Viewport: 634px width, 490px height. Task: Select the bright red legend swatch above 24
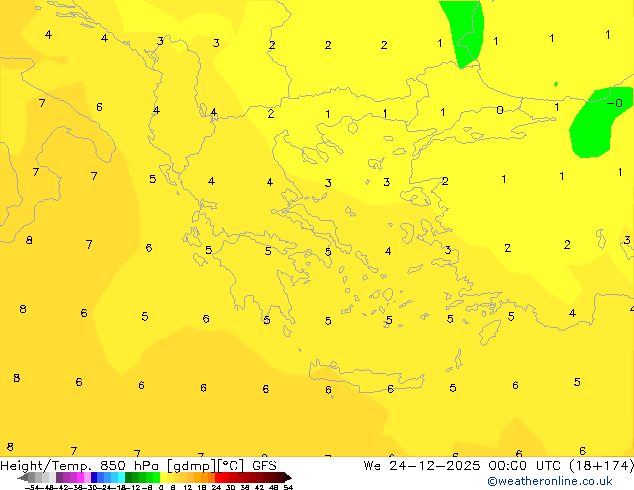pos(218,477)
